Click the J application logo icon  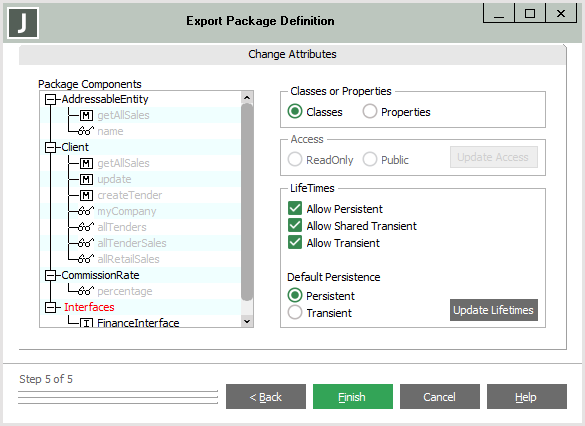point(23,23)
